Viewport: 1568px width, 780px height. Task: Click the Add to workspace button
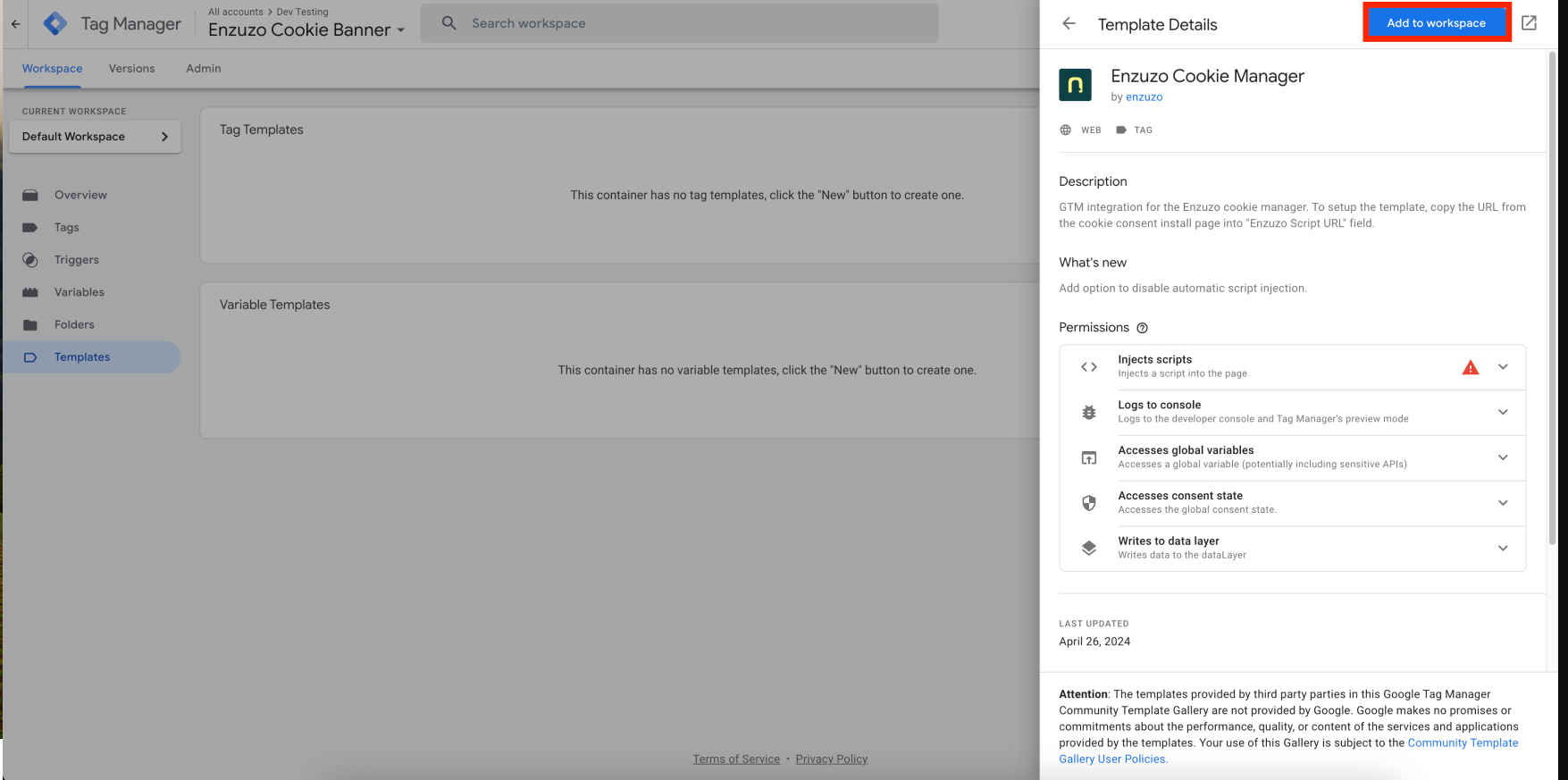pos(1436,23)
